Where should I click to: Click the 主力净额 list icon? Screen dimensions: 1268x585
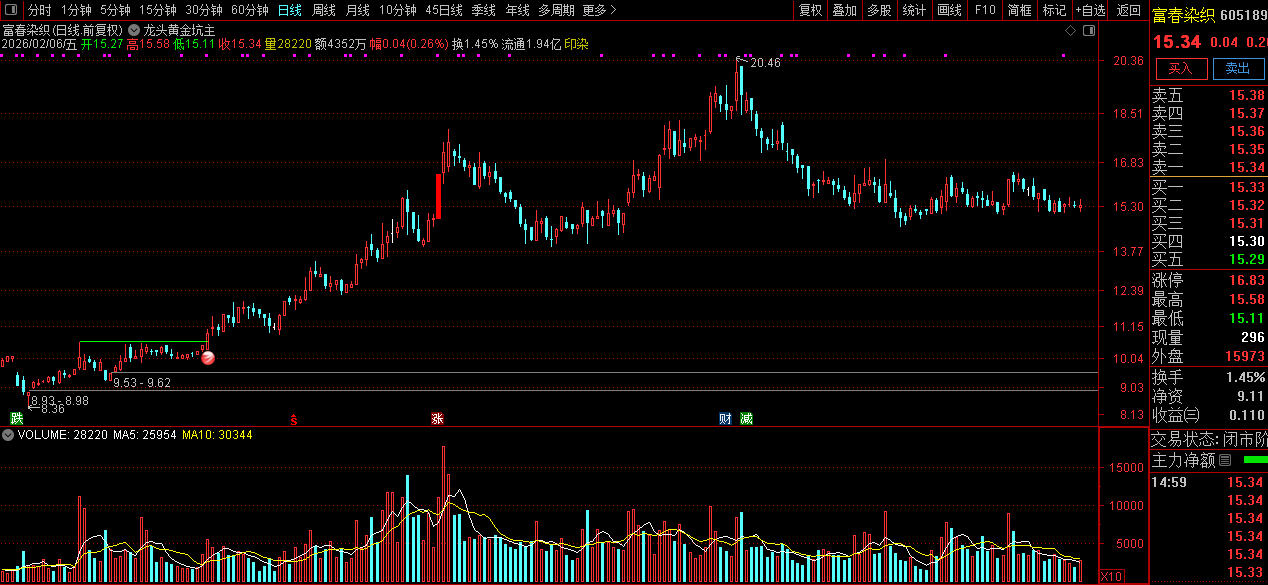point(1223,460)
